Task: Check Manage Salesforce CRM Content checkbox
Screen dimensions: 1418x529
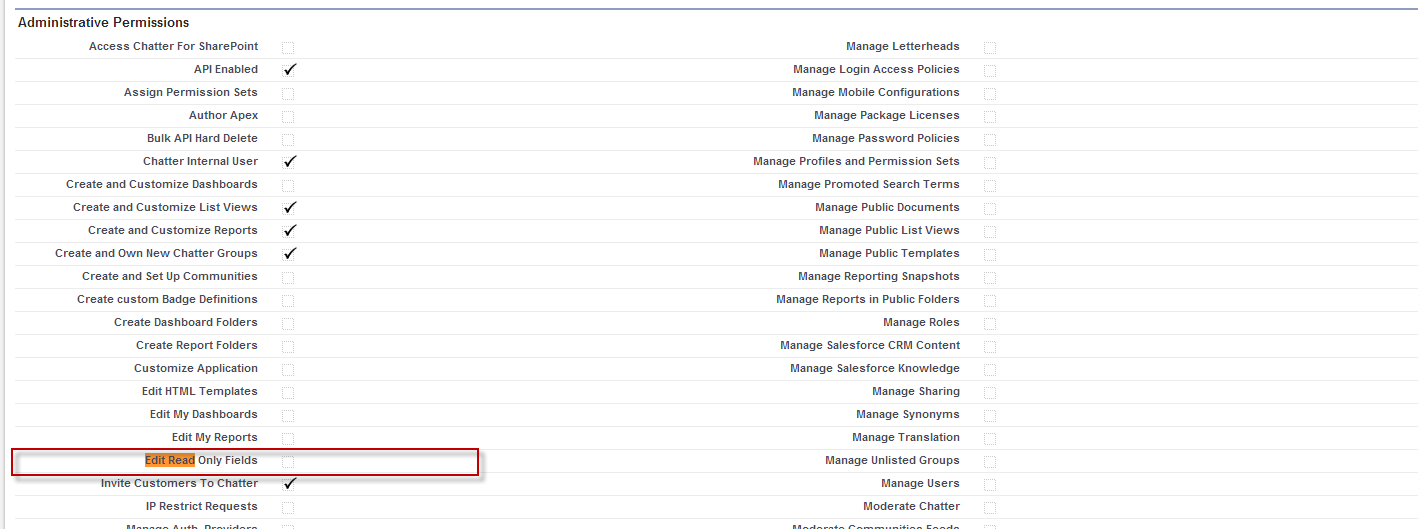Action: point(990,346)
